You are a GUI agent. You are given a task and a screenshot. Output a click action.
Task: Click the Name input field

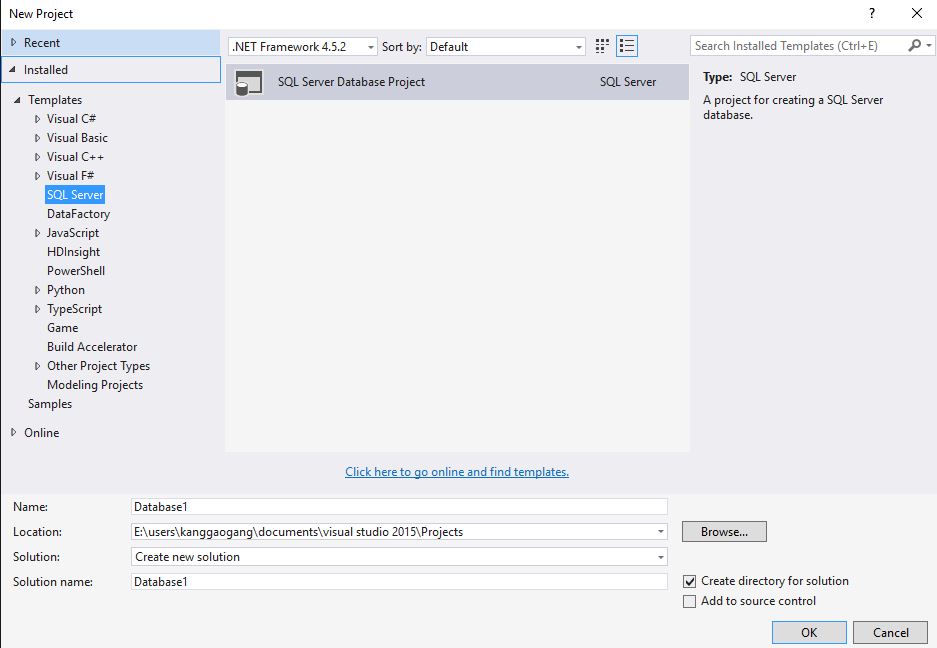click(399, 506)
